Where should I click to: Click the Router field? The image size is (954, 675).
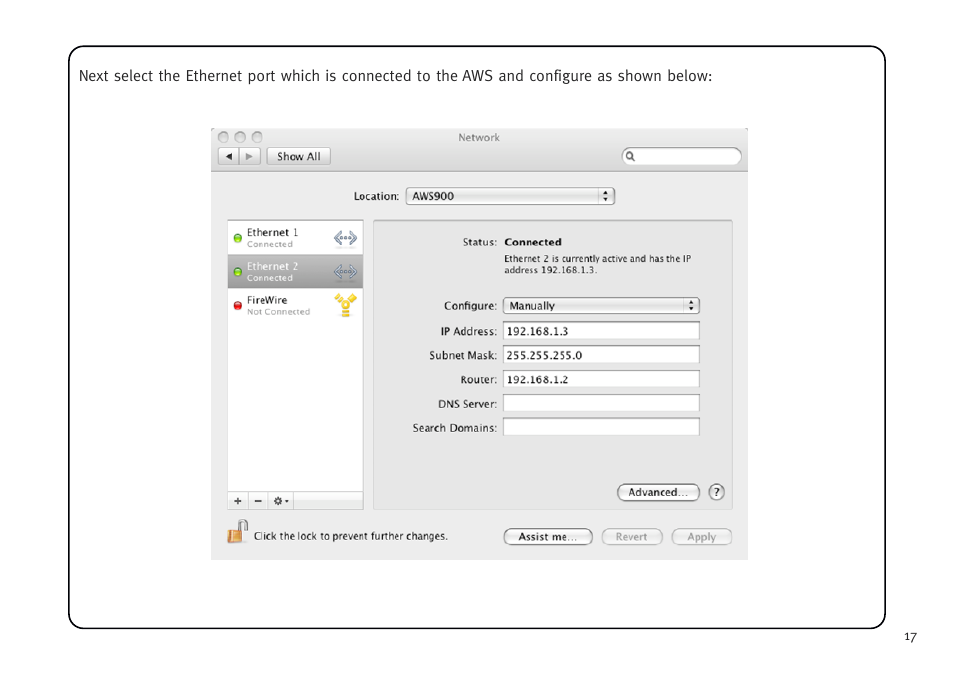point(601,379)
